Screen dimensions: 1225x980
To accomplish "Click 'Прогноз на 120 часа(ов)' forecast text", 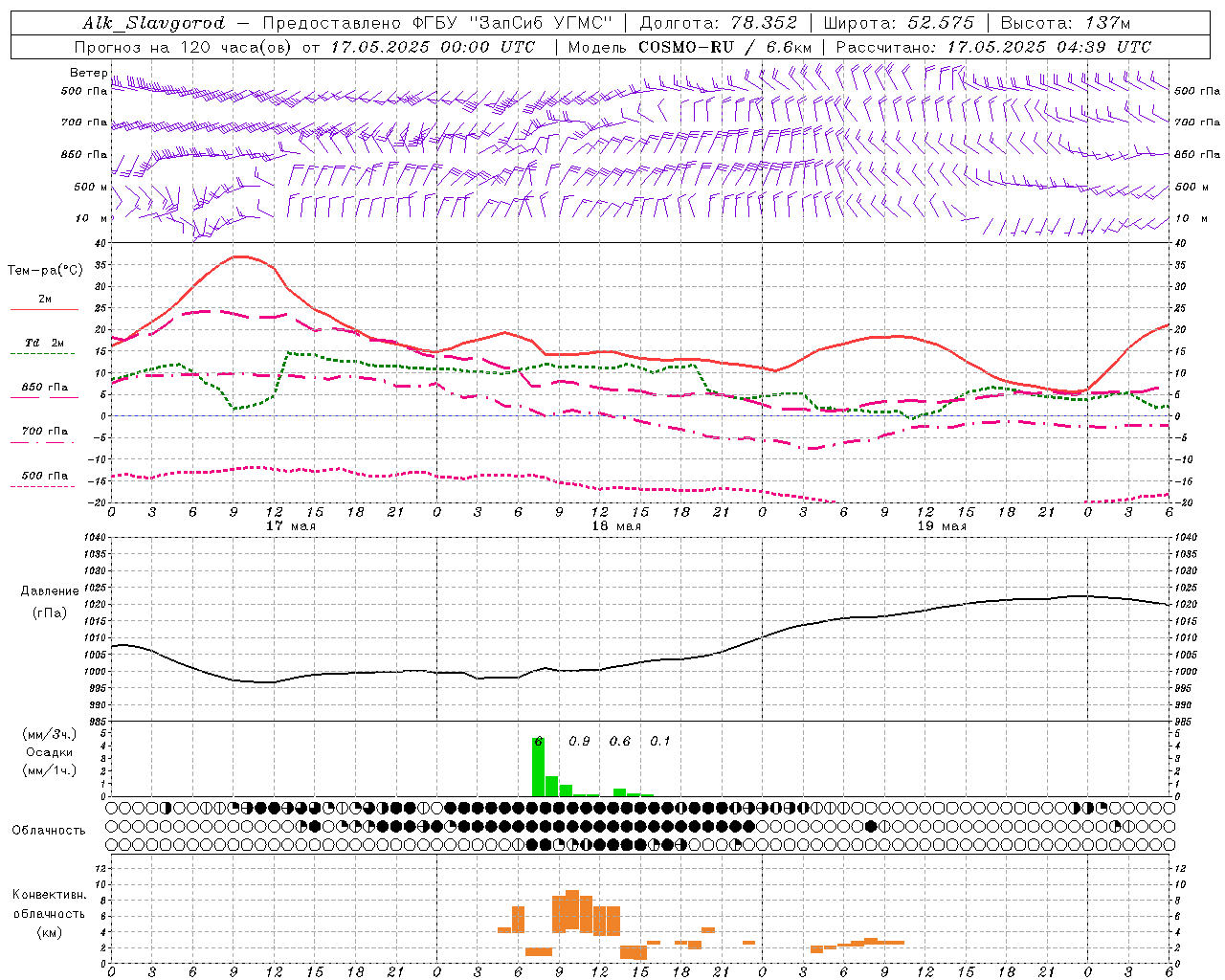I will coord(184,47).
